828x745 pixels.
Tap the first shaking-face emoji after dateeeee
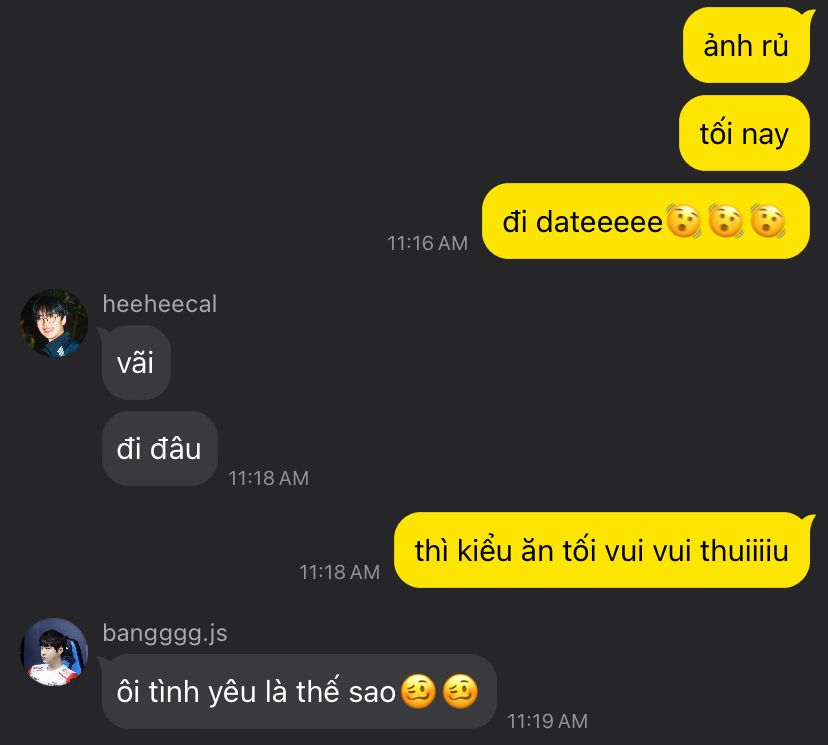pyautogui.click(x=684, y=221)
